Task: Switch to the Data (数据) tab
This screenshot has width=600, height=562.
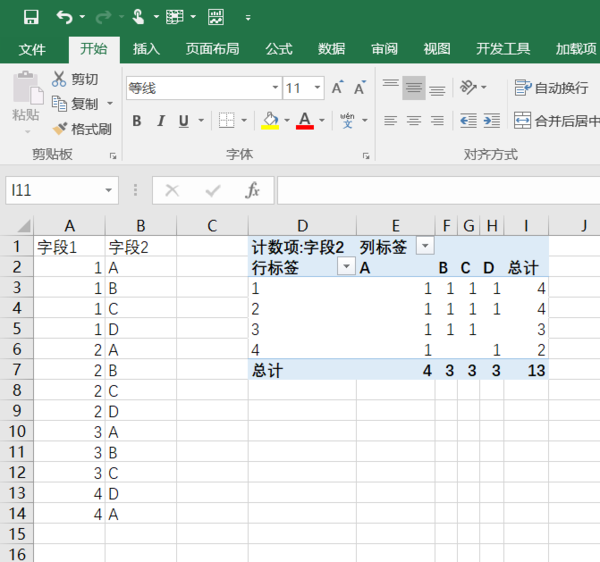Action: tap(332, 49)
